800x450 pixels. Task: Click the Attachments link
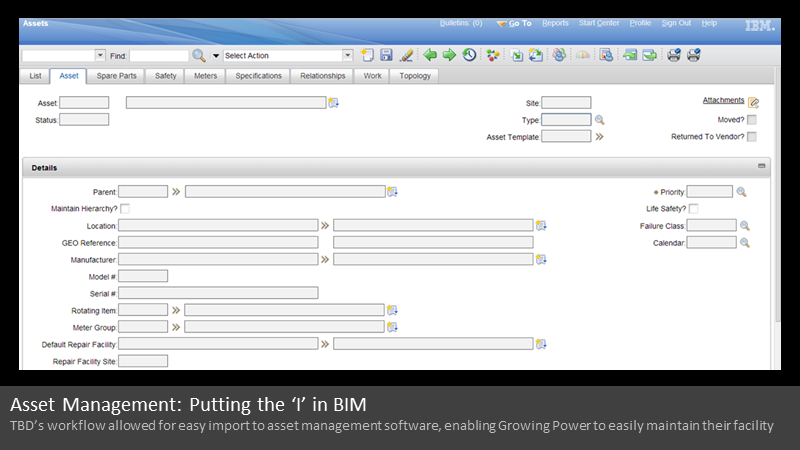[x=723, y=101]
